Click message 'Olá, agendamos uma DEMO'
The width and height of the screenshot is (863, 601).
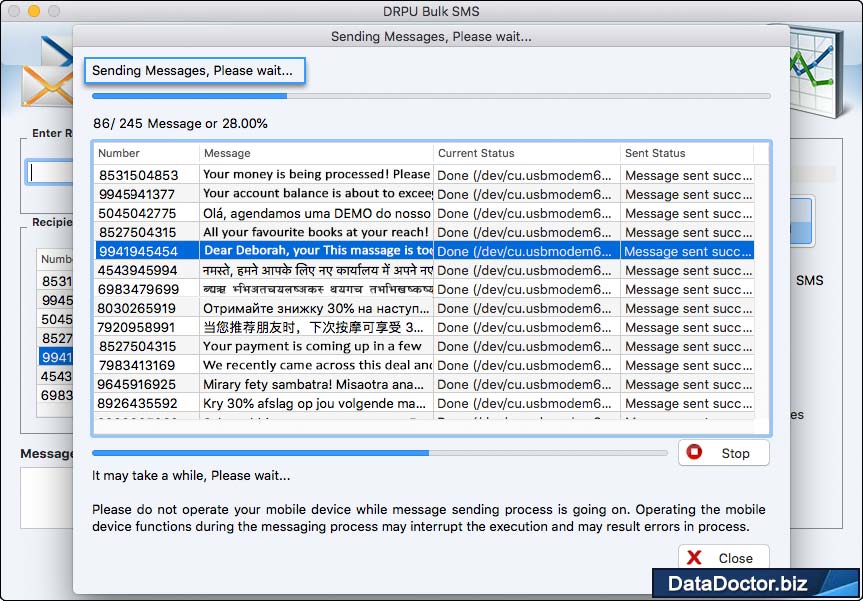316,213
